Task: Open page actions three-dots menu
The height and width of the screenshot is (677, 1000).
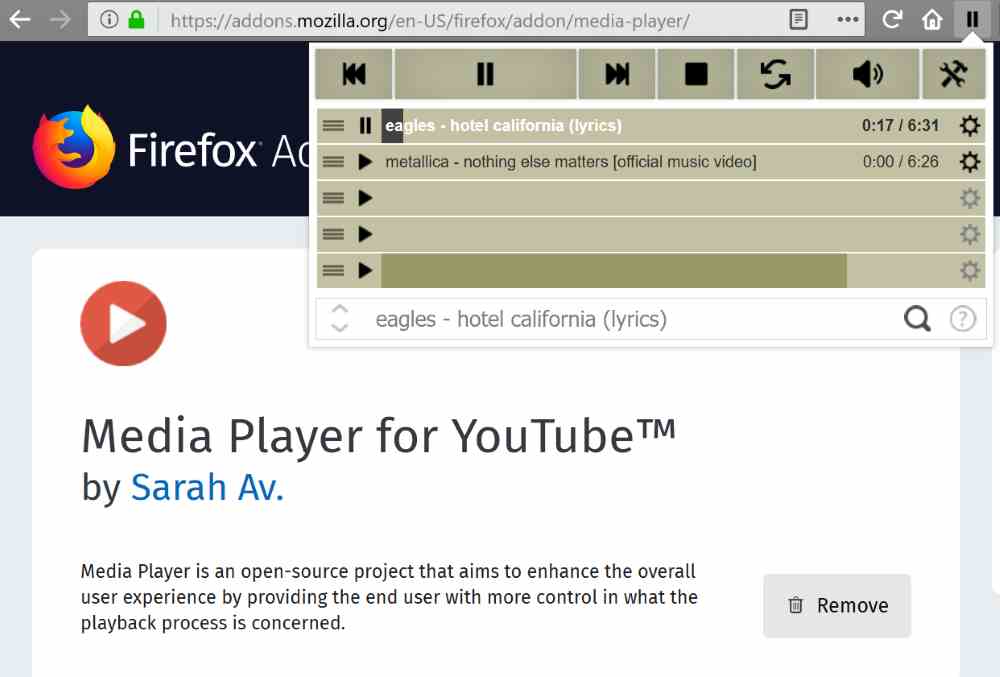Action: [x=848, y=20]
